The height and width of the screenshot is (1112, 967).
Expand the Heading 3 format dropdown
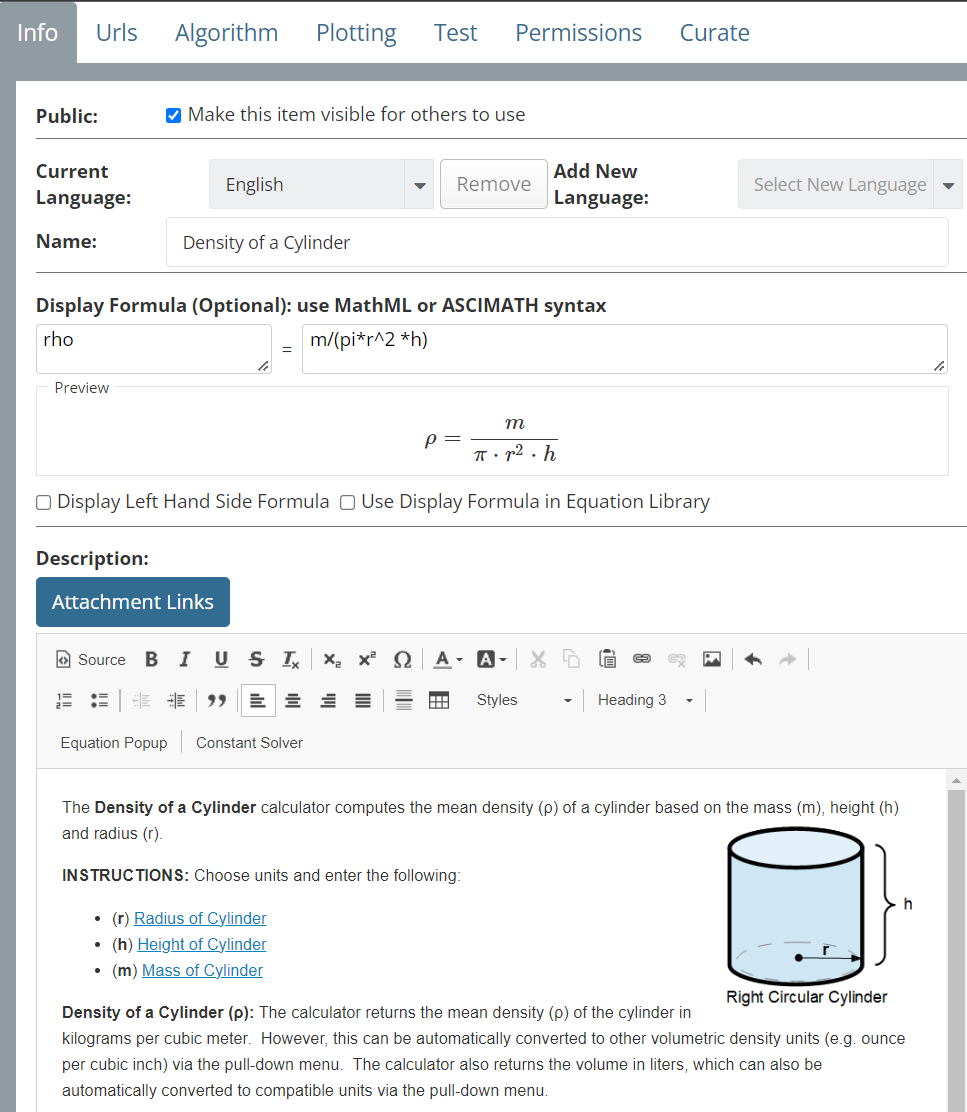[x=645, y=700]
